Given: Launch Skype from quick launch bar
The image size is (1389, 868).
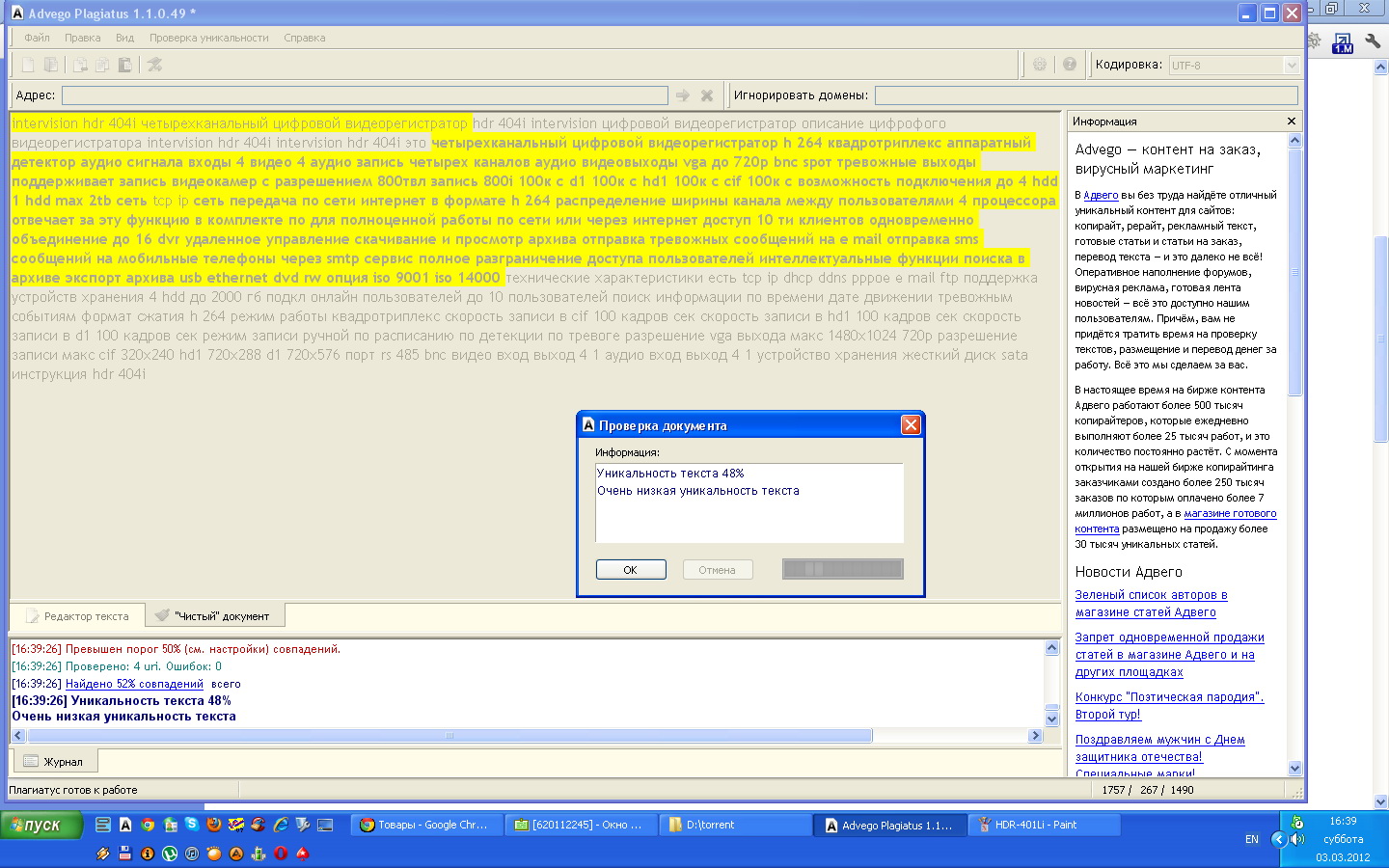Looking at the screenshot, I should (192, 825).
